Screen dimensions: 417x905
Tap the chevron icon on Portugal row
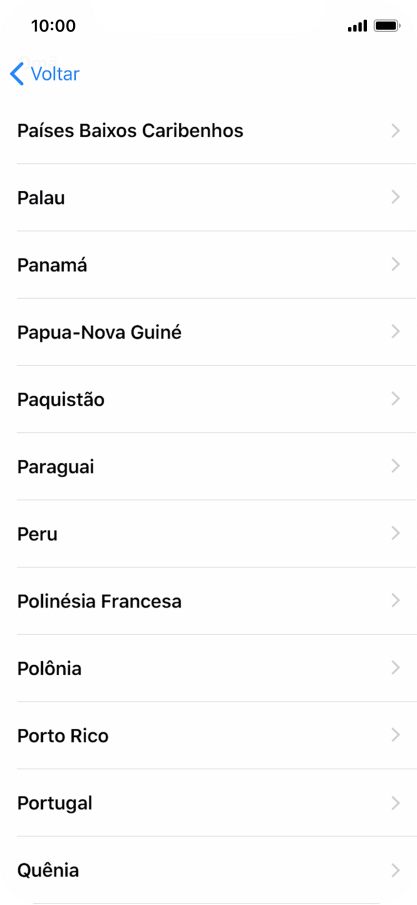click(x=396, y=803)
